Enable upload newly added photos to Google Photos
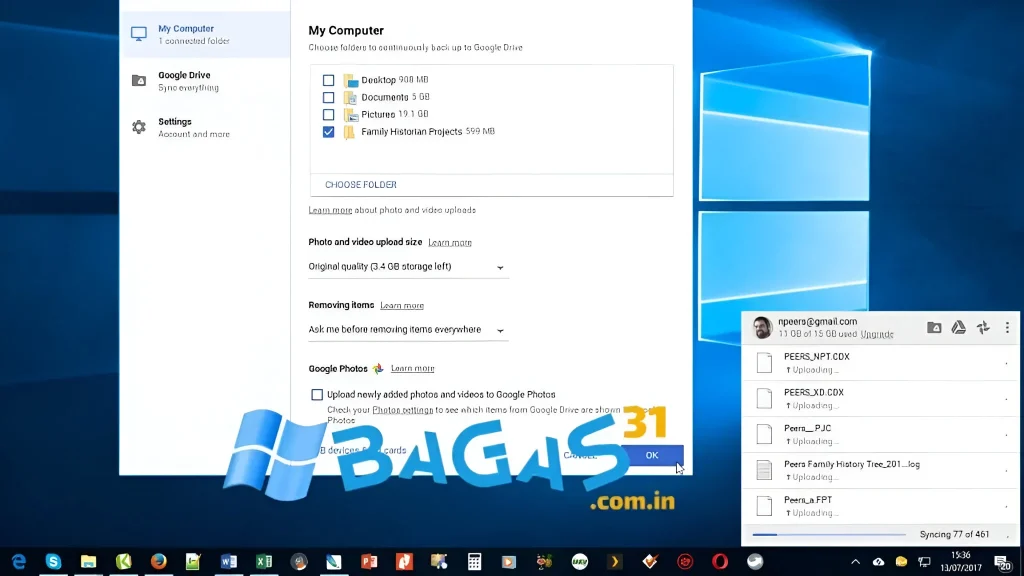Screen dimensions: 1024x576 coord(317,394)
